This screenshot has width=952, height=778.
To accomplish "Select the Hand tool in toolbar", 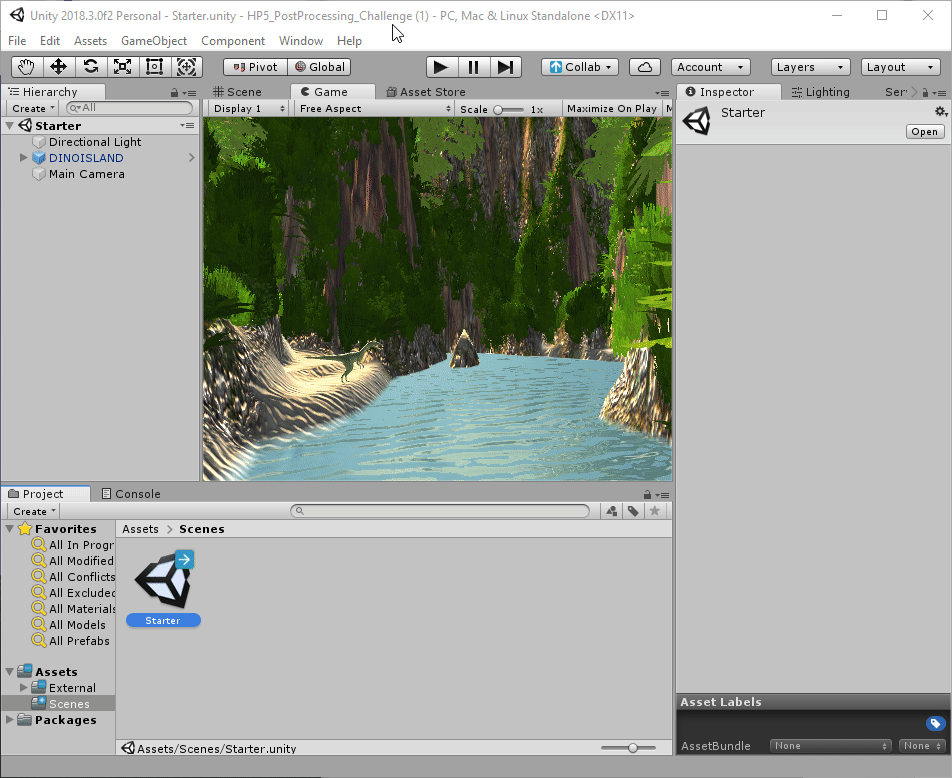I will pyautogui.click(x=27, y=67).
